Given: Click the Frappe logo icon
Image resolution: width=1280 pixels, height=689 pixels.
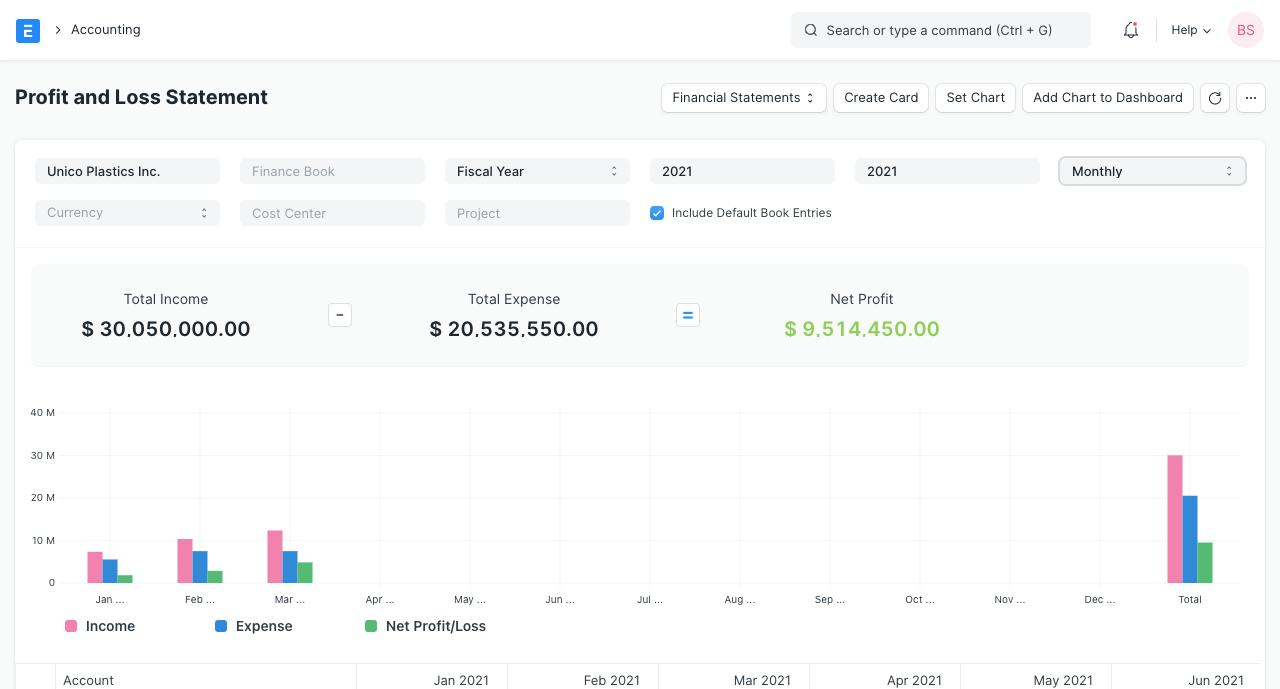Looking at the screenshot, I should pyautogui.click(x=27, y=30).
